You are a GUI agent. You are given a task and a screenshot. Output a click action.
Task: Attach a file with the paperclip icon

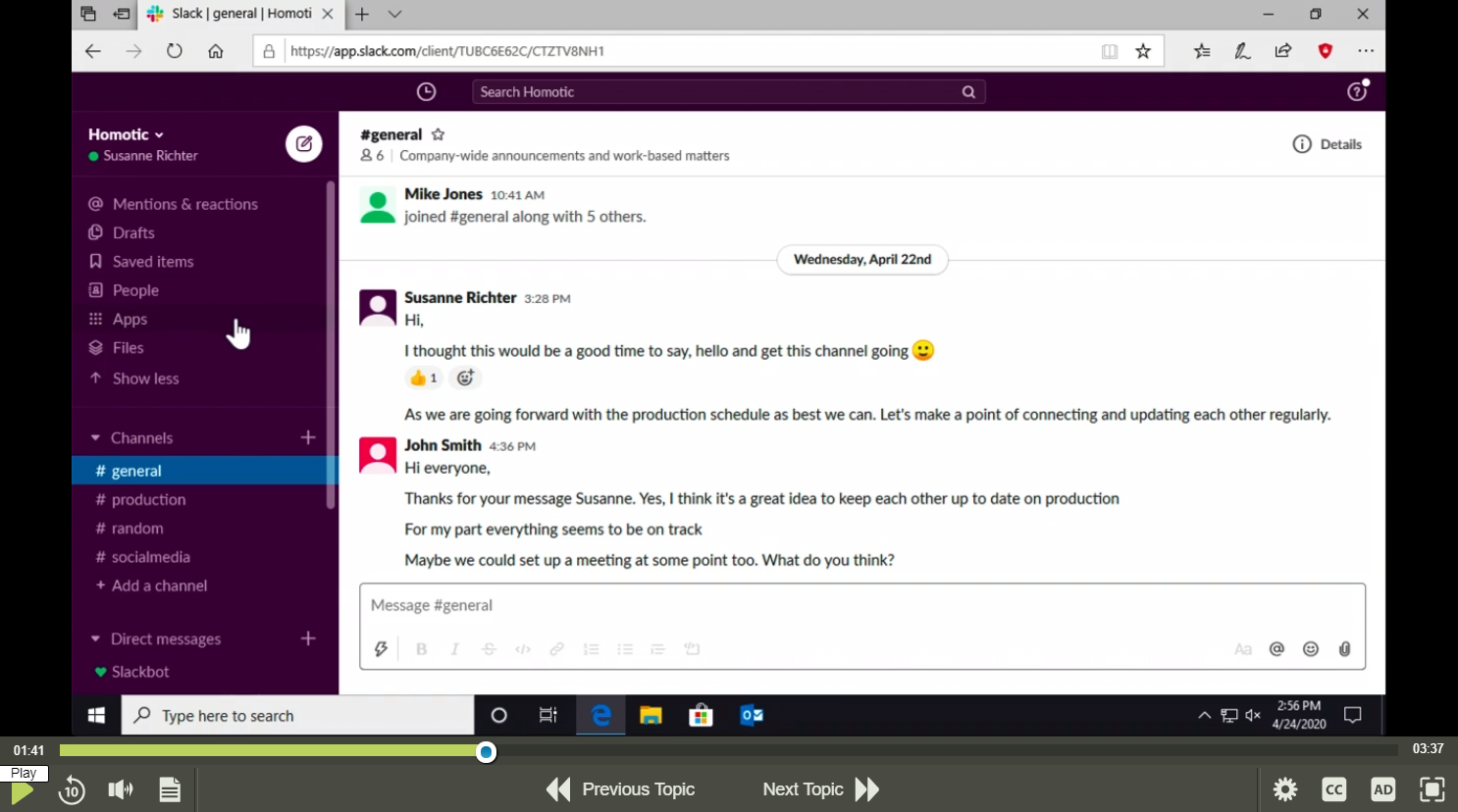coord(1344,648)
